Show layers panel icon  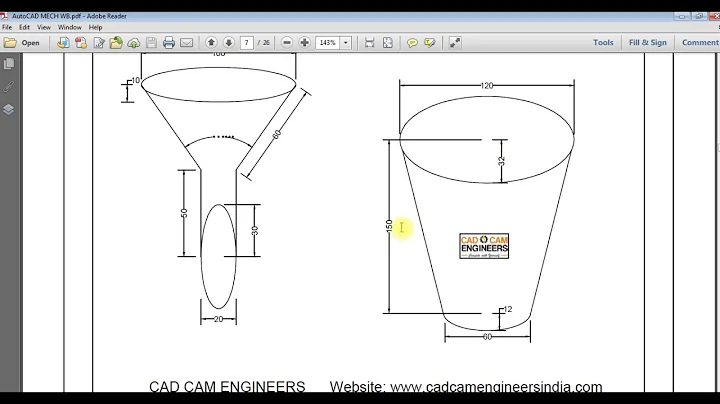click(x=9, y=109)
